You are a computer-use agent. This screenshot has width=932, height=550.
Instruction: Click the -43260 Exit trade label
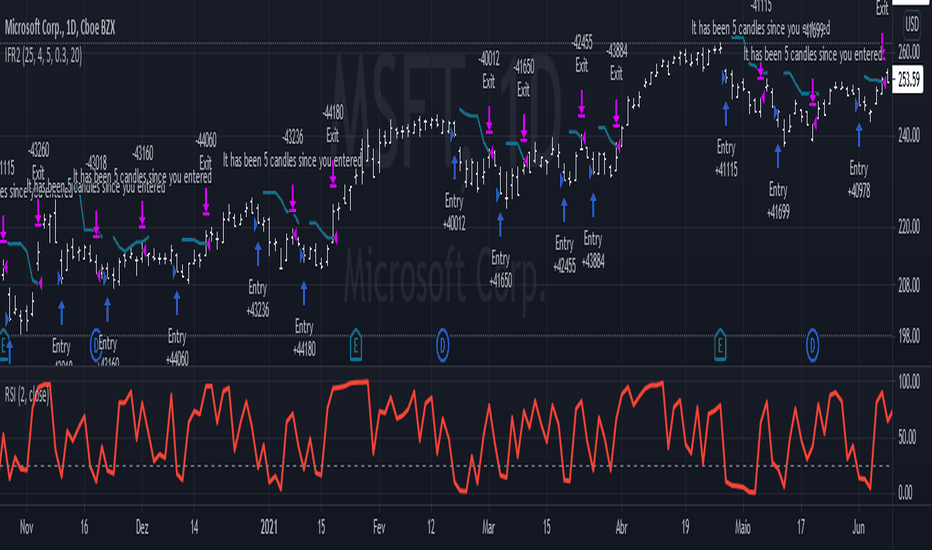(38, 161)
